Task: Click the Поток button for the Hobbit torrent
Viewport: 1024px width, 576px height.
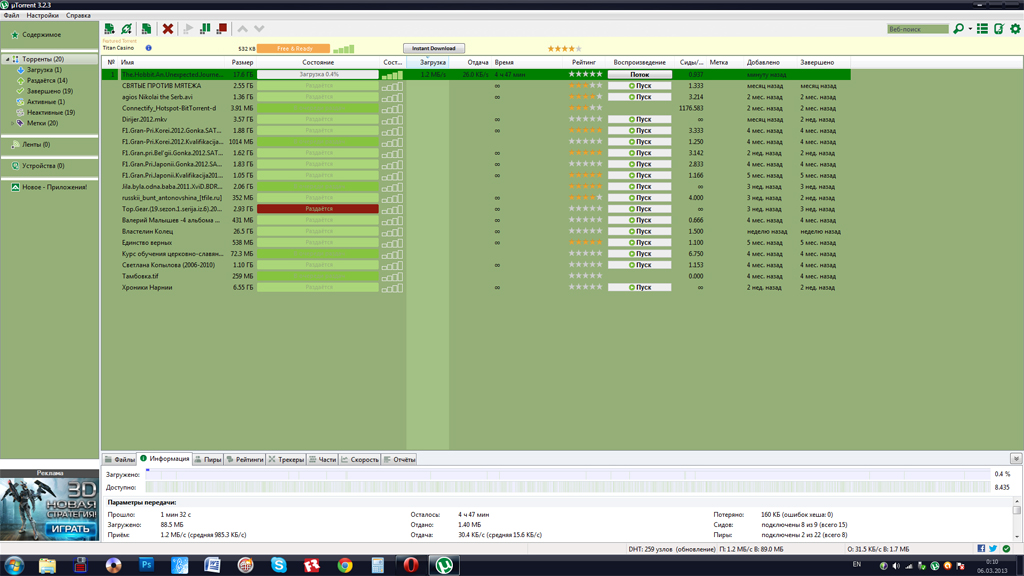Action: (x=639, y=75)
